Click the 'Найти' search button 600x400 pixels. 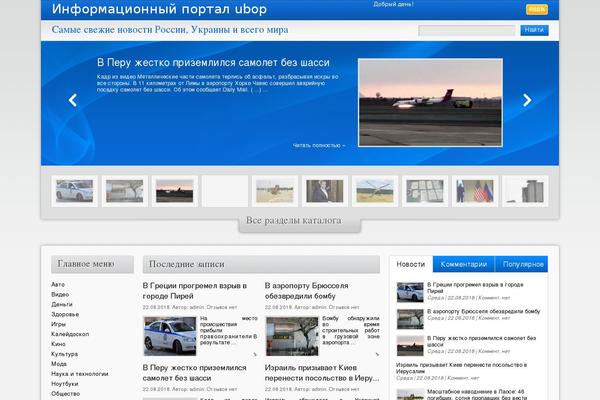coord(534,30)
